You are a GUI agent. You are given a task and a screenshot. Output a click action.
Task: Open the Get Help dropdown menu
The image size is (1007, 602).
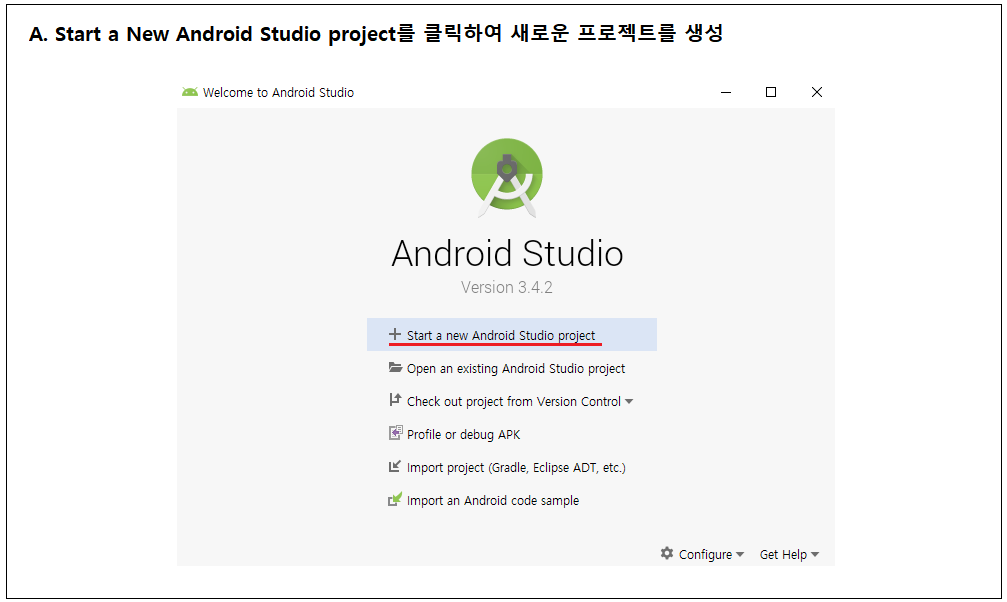(x=789, y=554)
